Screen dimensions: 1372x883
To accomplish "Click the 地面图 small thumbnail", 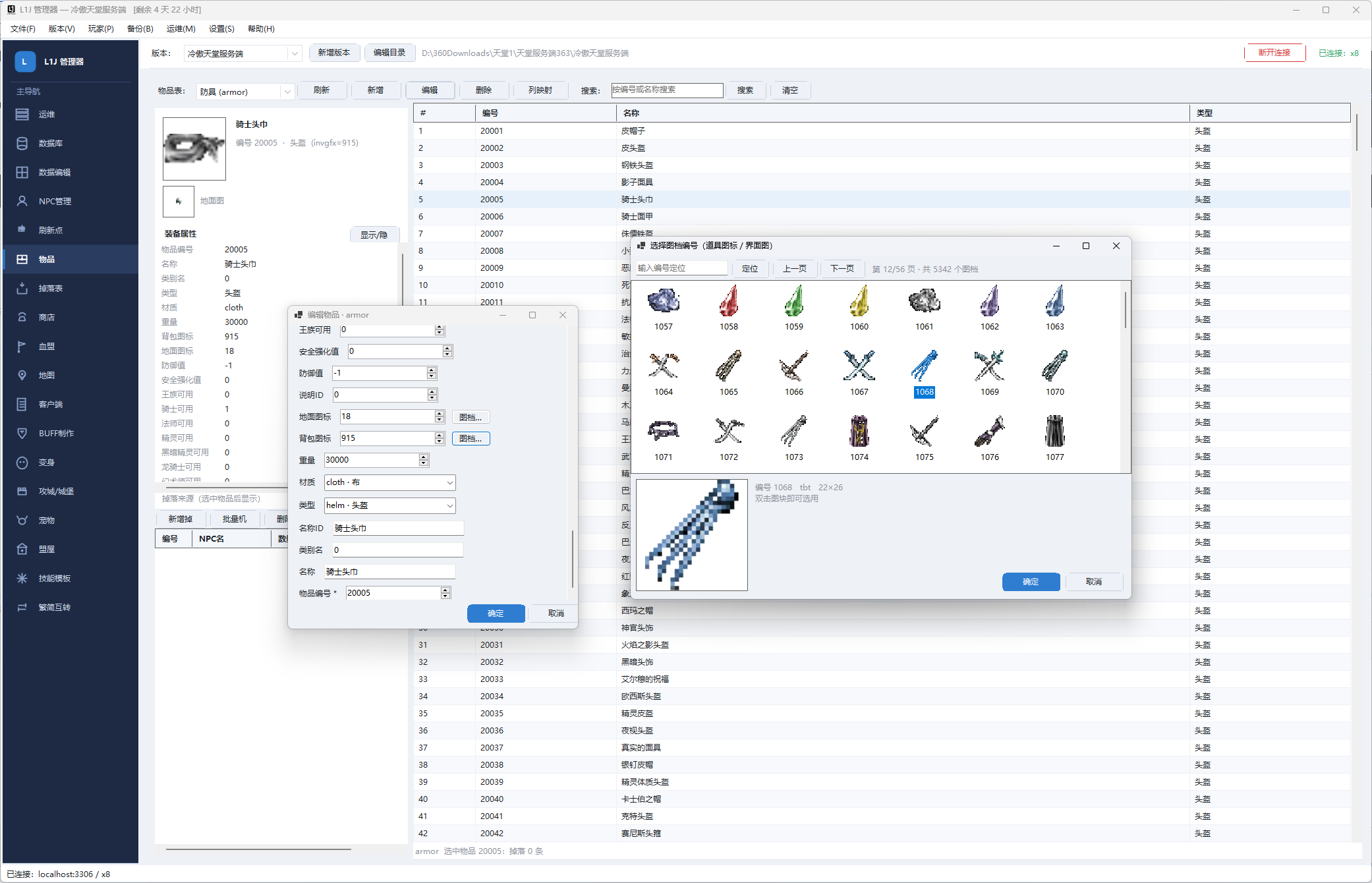I will [179, 201].
